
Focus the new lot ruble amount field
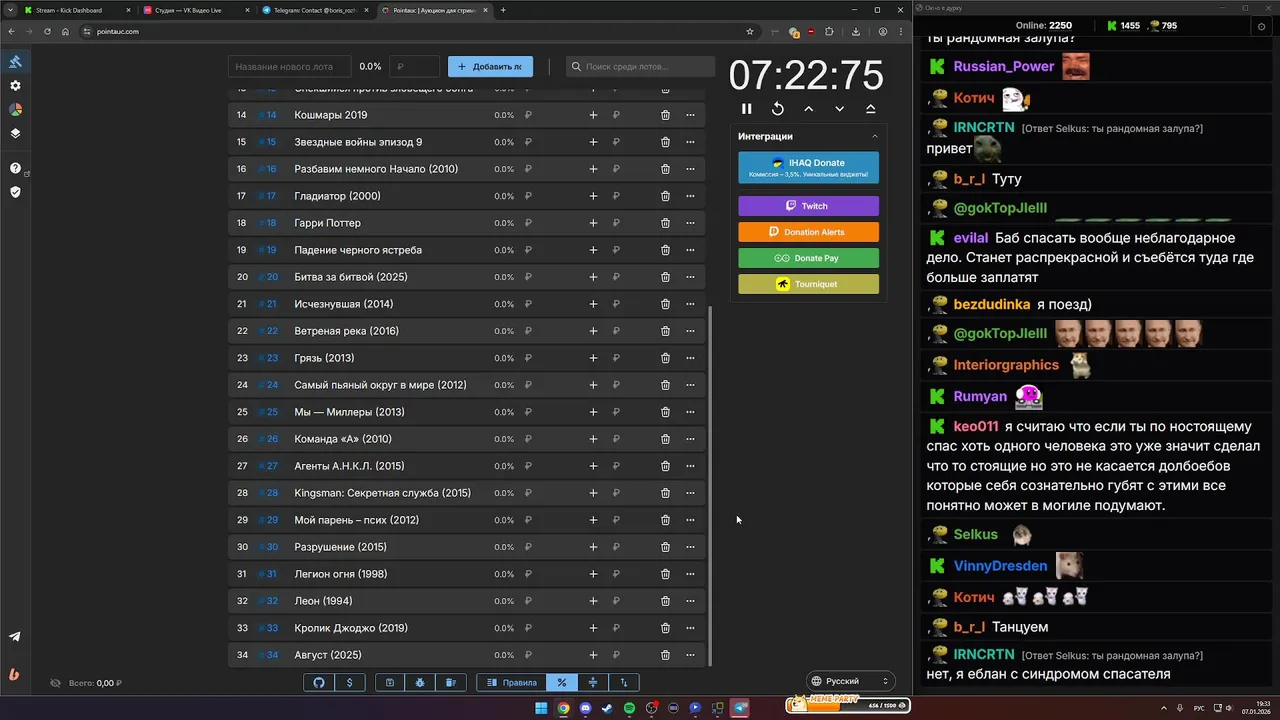click(415, 67)
